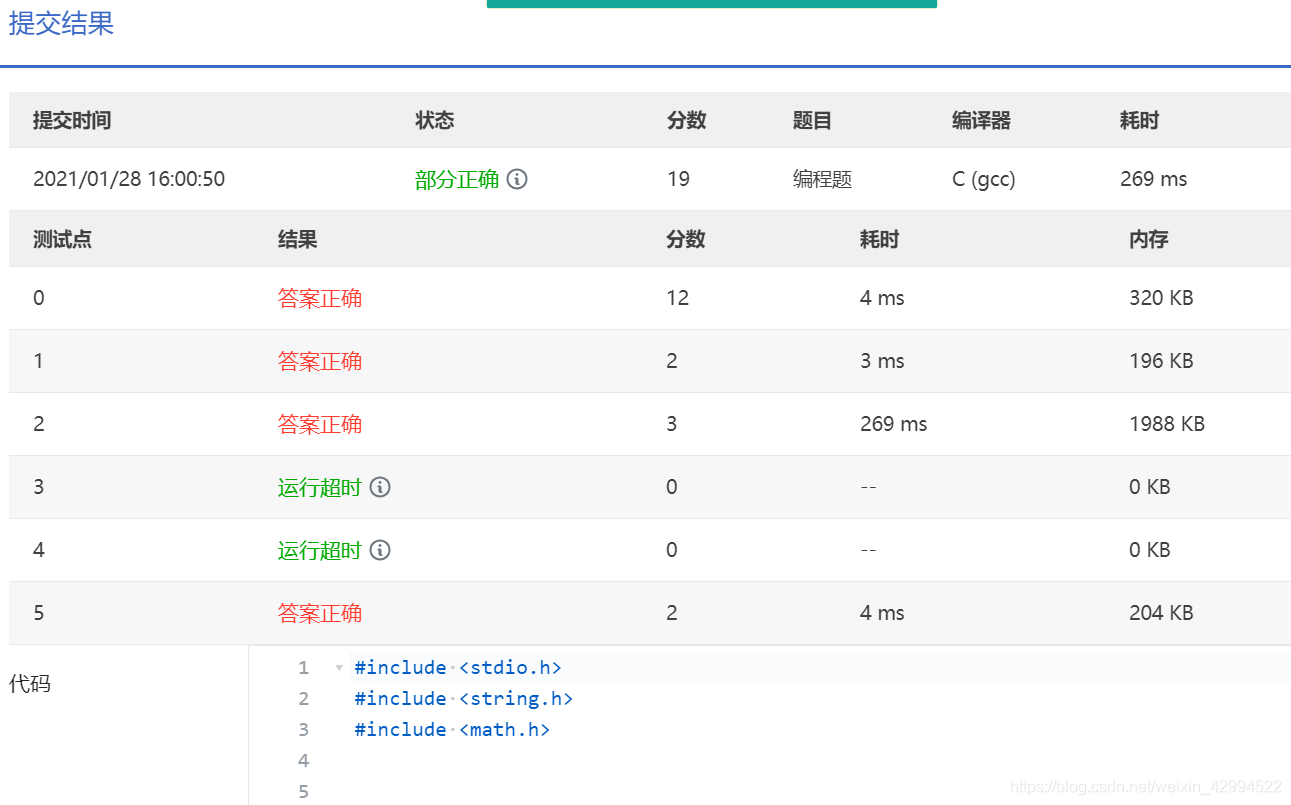Screen dimensions: 1291x805
Task: Select the 部分正确 status text
Action: [457, 179]
